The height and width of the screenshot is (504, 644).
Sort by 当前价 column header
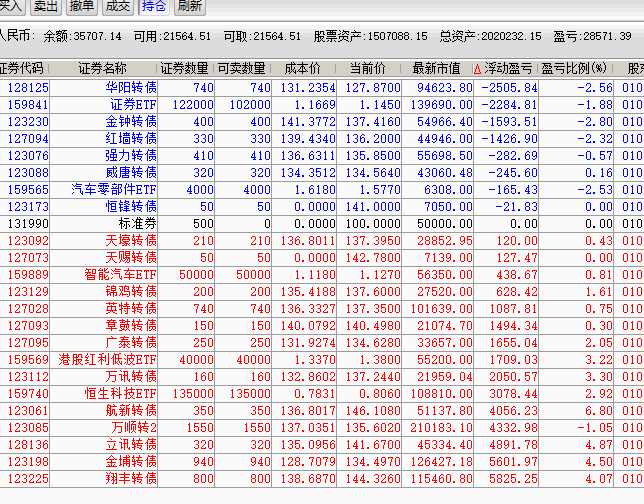click(368, 69)
